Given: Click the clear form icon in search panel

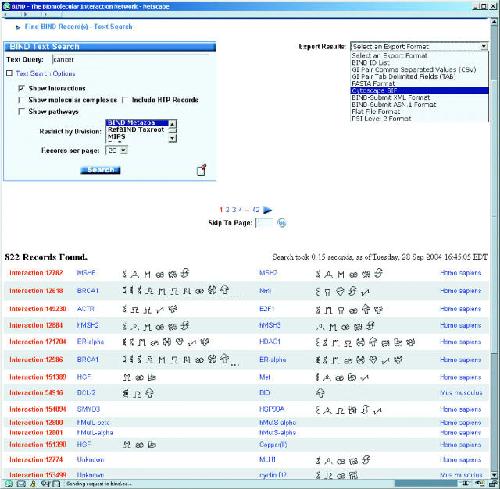Looking at the screenshot, I should tap(201, 170).
